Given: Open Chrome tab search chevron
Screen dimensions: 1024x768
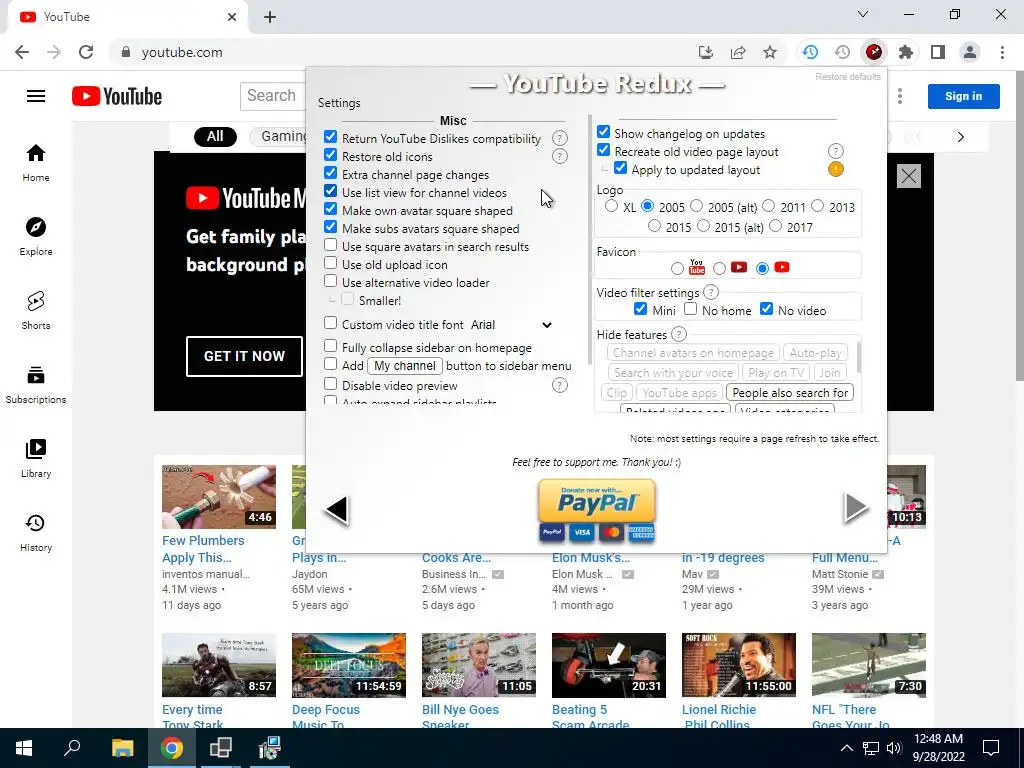Looking at the screenshot, I should click(863, 14).
